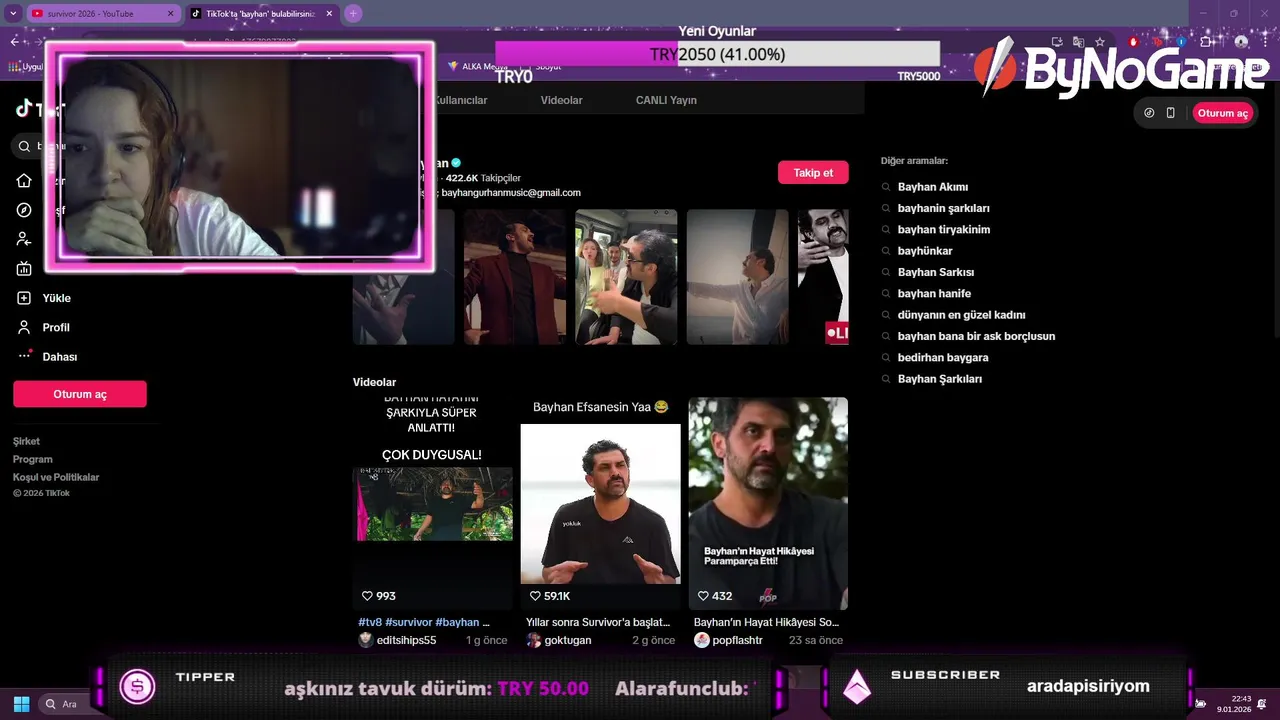Click username goktugan
This screenshot has width=1280, height=720.
568,640
